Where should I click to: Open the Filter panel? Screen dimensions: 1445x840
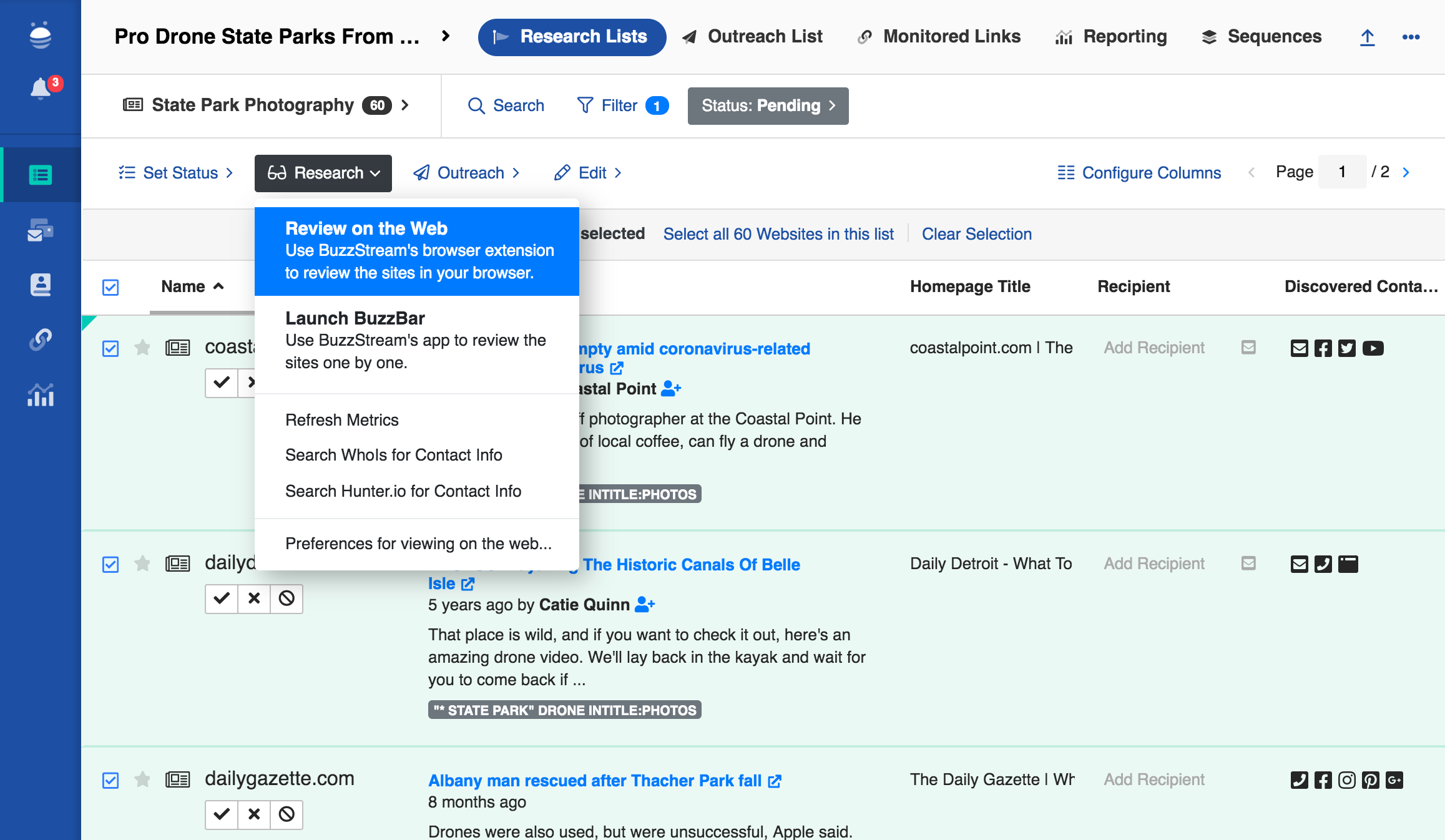click(622, 105)
